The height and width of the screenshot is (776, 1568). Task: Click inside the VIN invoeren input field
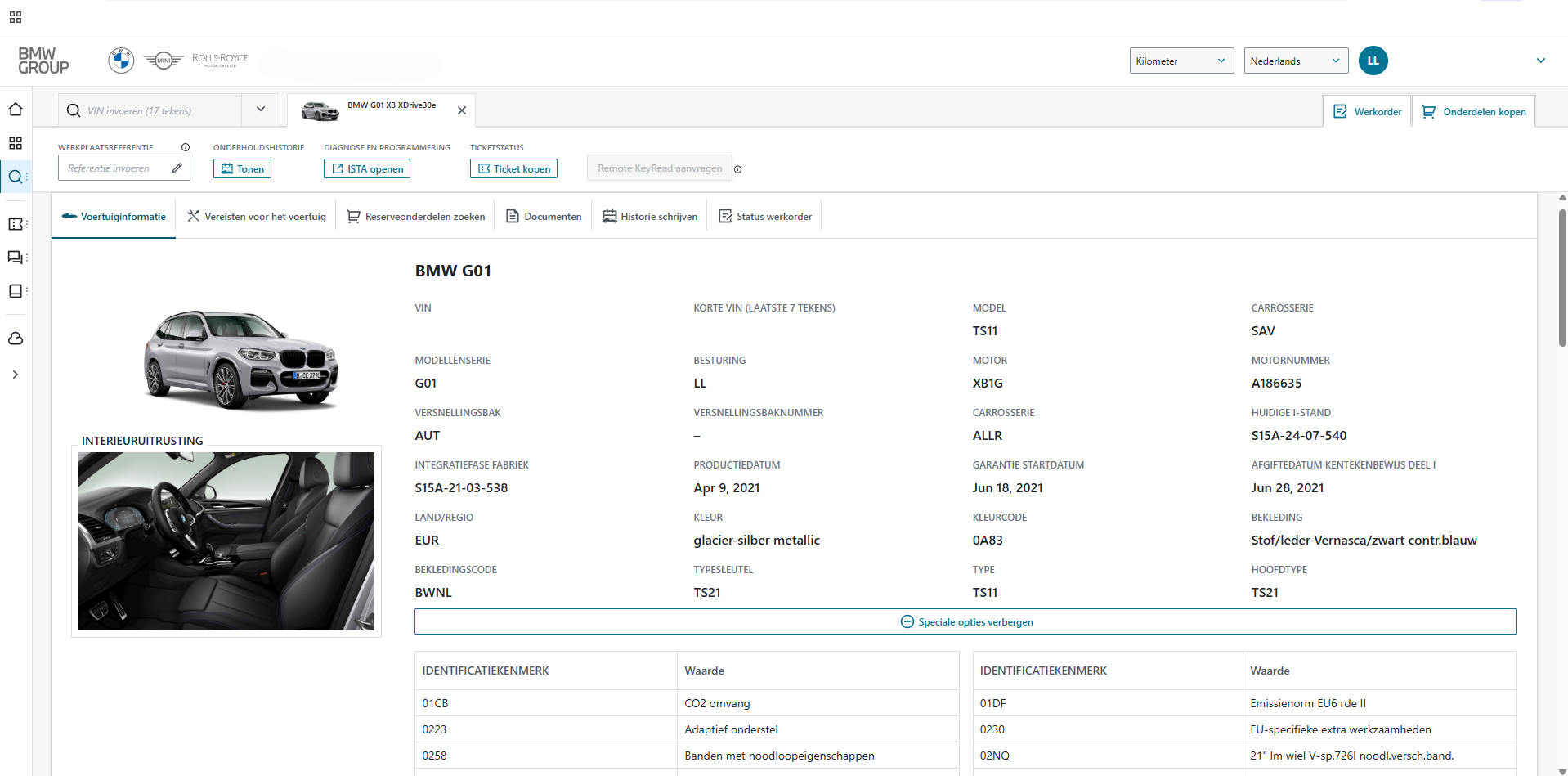155,110
